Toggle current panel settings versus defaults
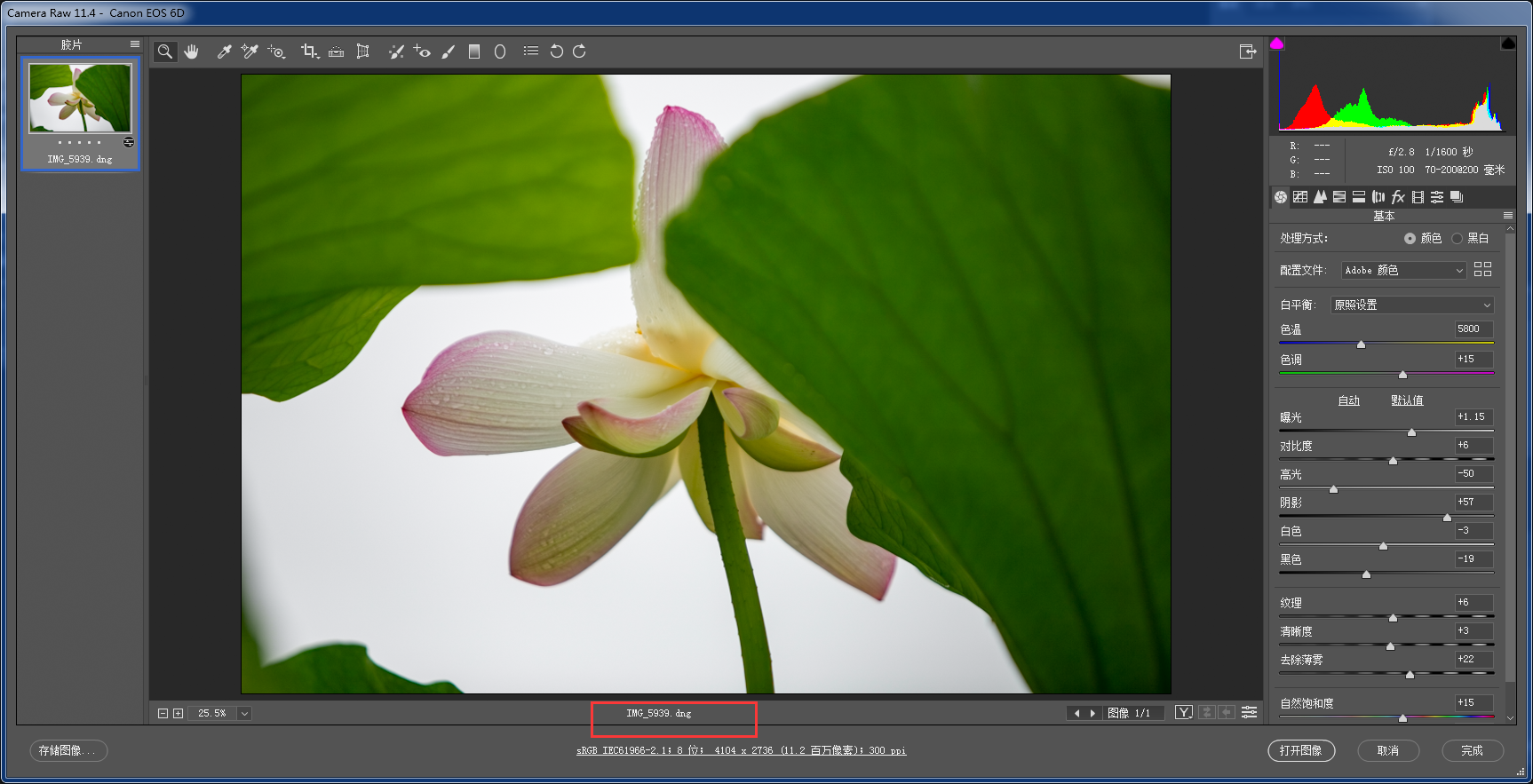 1249,712
